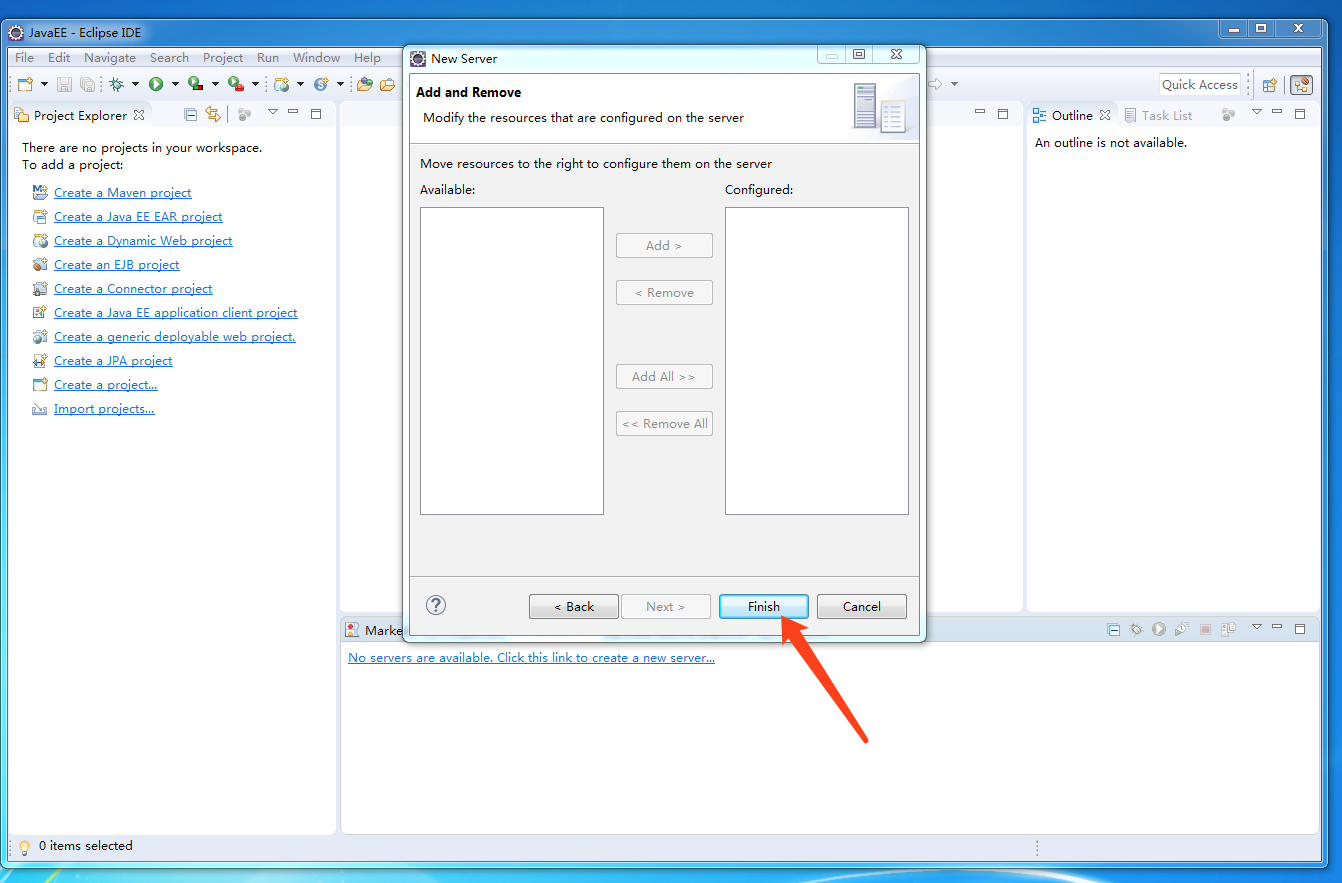Click the green Run icon
This screenshot has height=883, width=1342.
click(156, 84)
